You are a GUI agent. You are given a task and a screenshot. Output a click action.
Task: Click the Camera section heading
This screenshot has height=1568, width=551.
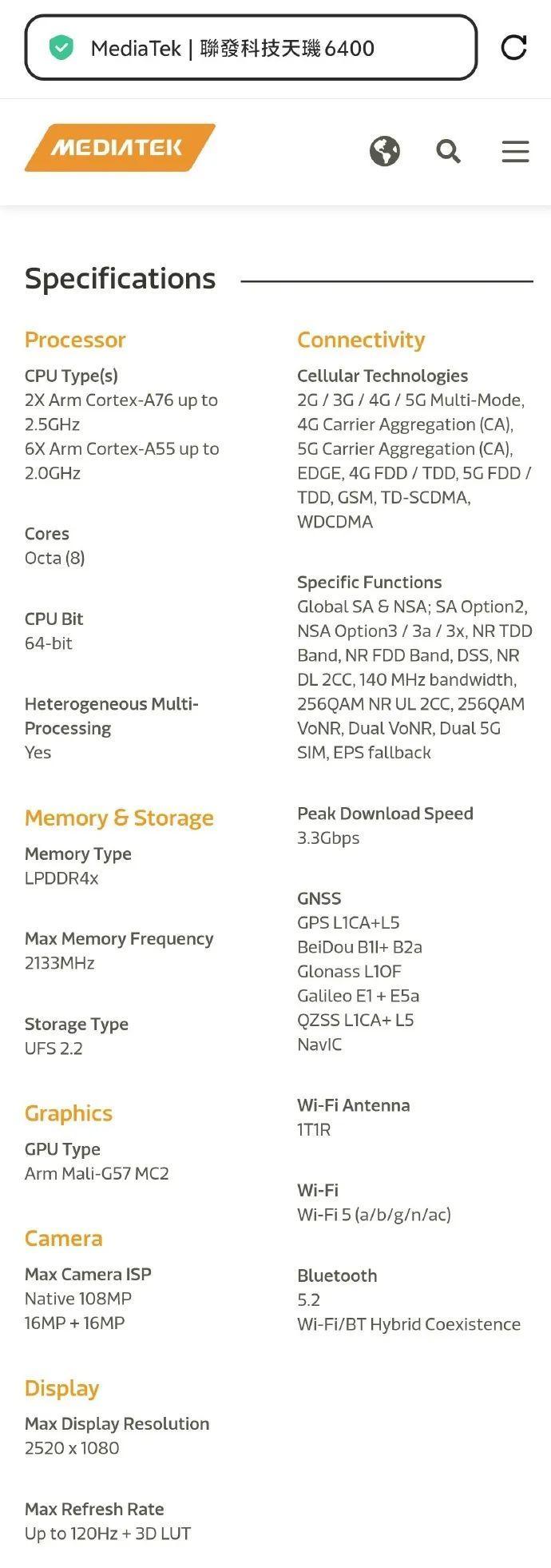point(64,1238)
